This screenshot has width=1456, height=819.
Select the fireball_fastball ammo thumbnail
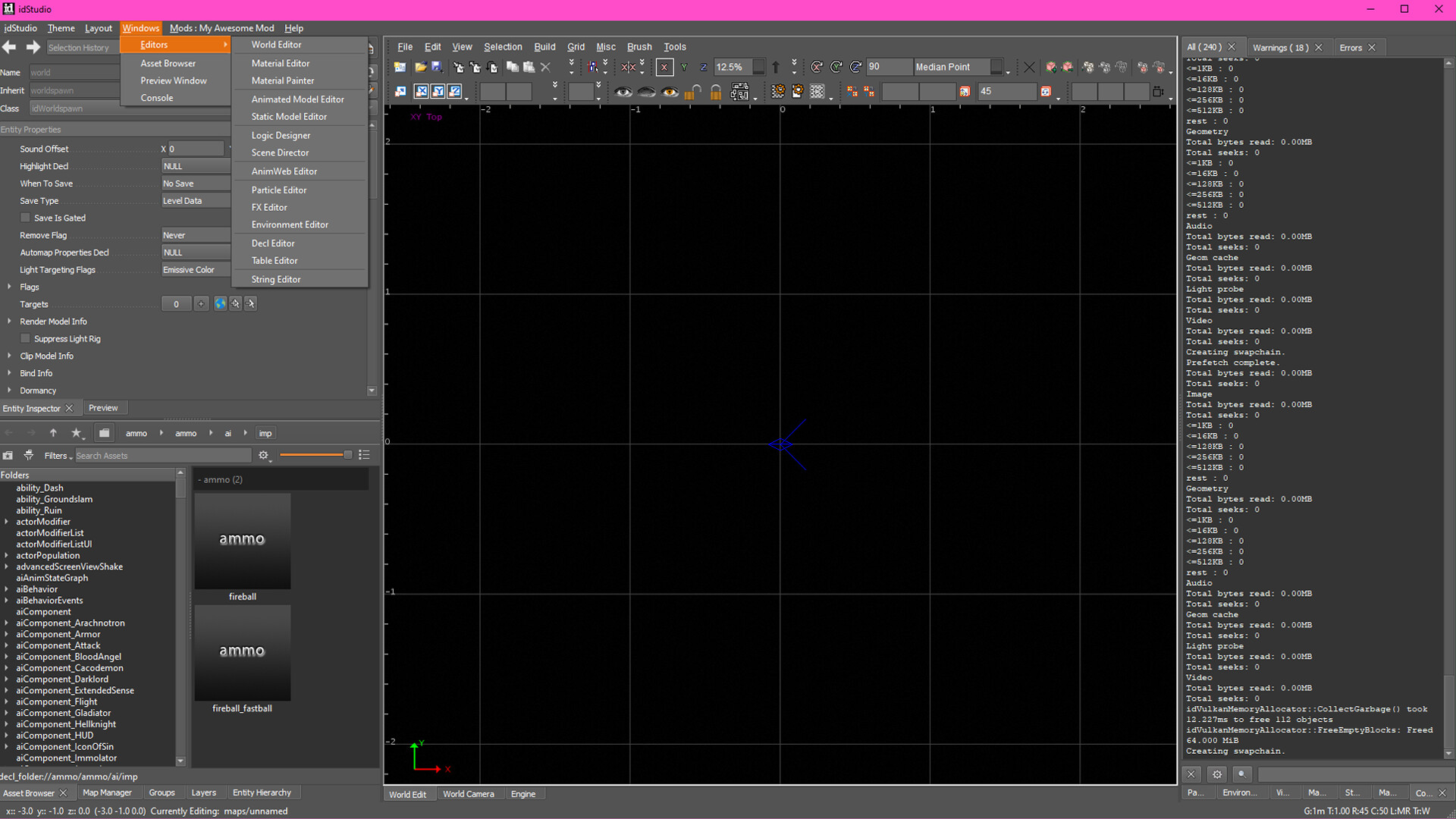(x=242, y=652)
